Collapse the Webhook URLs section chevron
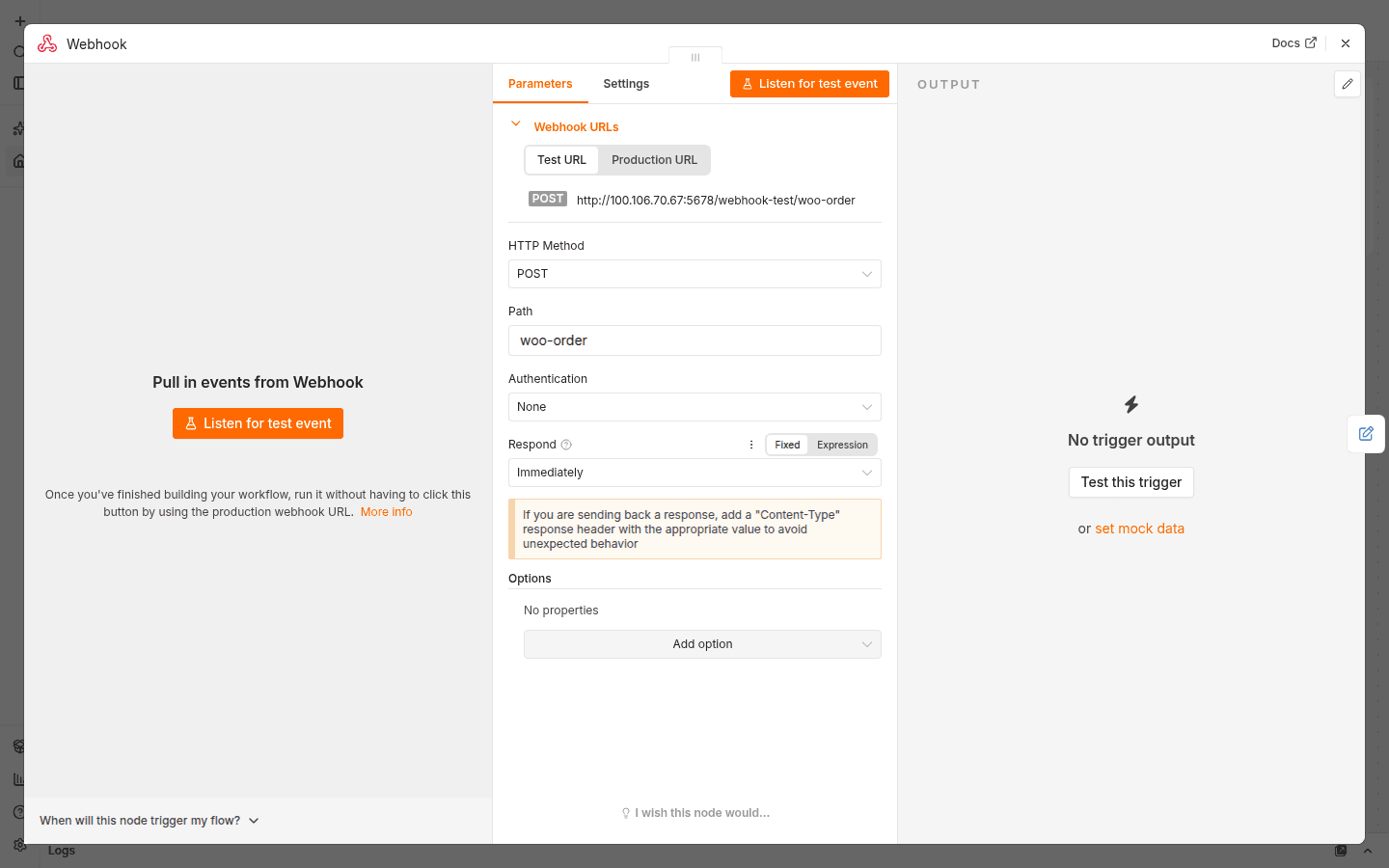Viewport: 1389px width, 868px height. [516, 124]
